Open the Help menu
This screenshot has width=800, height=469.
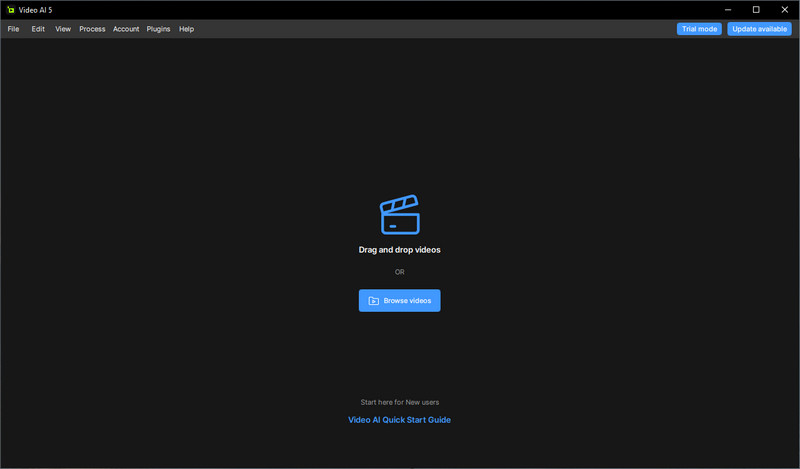(186, 29)
